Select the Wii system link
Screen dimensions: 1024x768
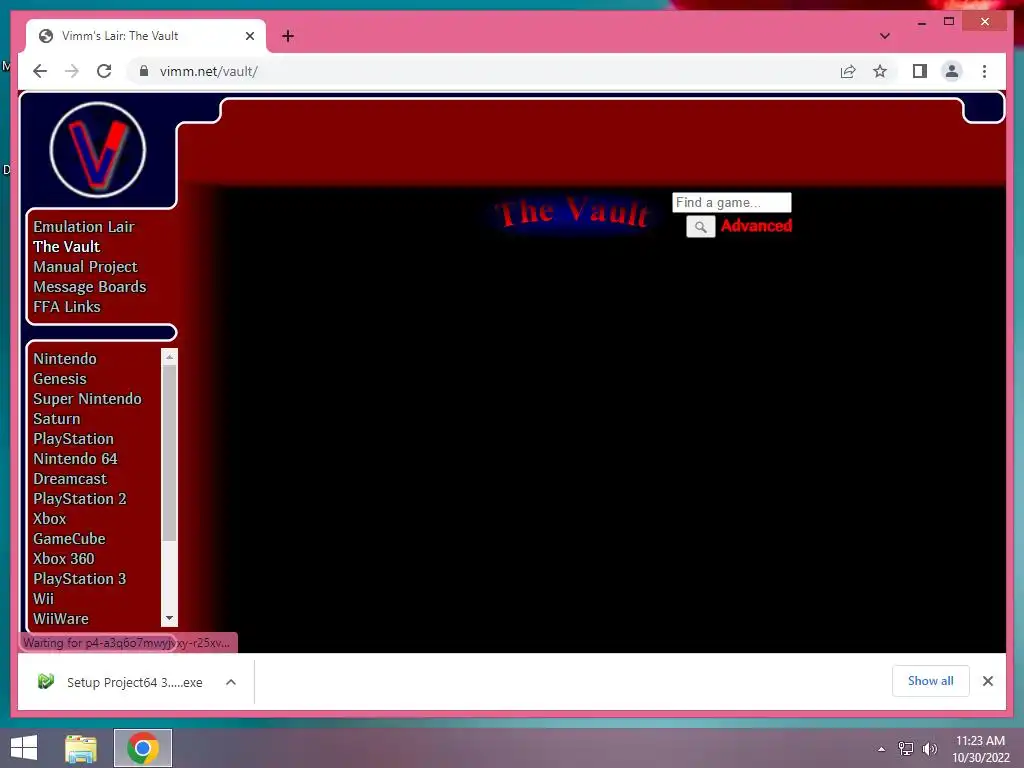point(43,599)
